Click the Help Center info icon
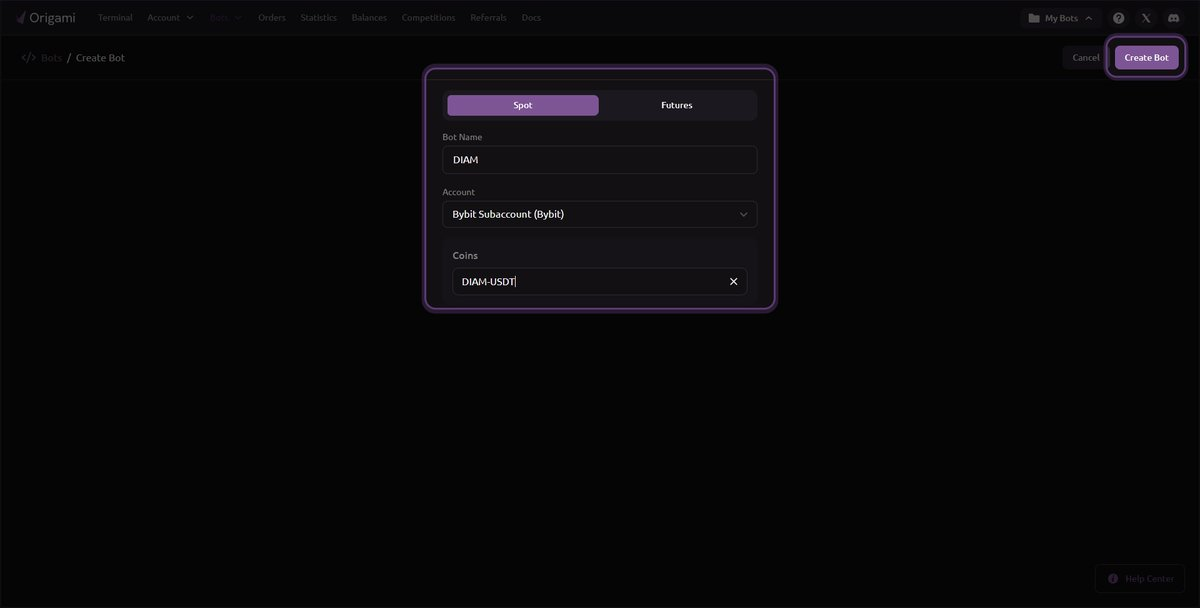 1113,578
